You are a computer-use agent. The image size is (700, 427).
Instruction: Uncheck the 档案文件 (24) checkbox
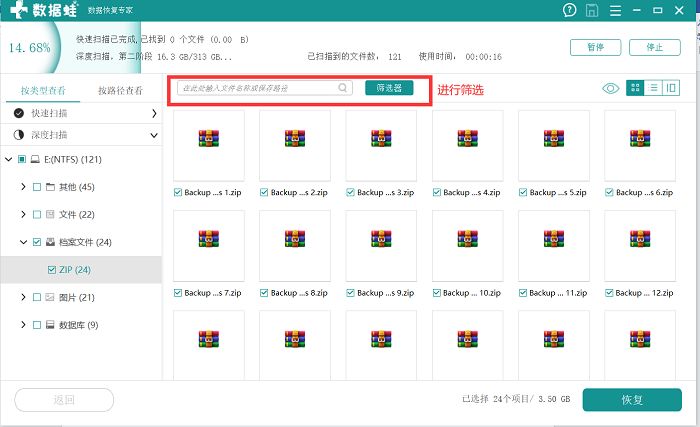[37, 242]
